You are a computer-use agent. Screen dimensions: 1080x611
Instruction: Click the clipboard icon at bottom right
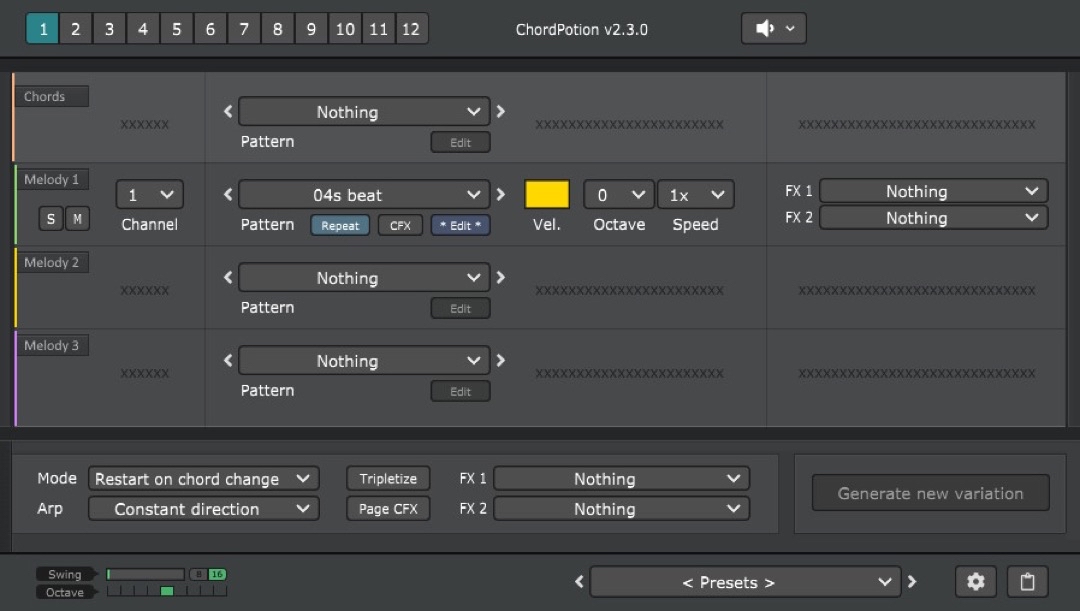coord(1027,582)
